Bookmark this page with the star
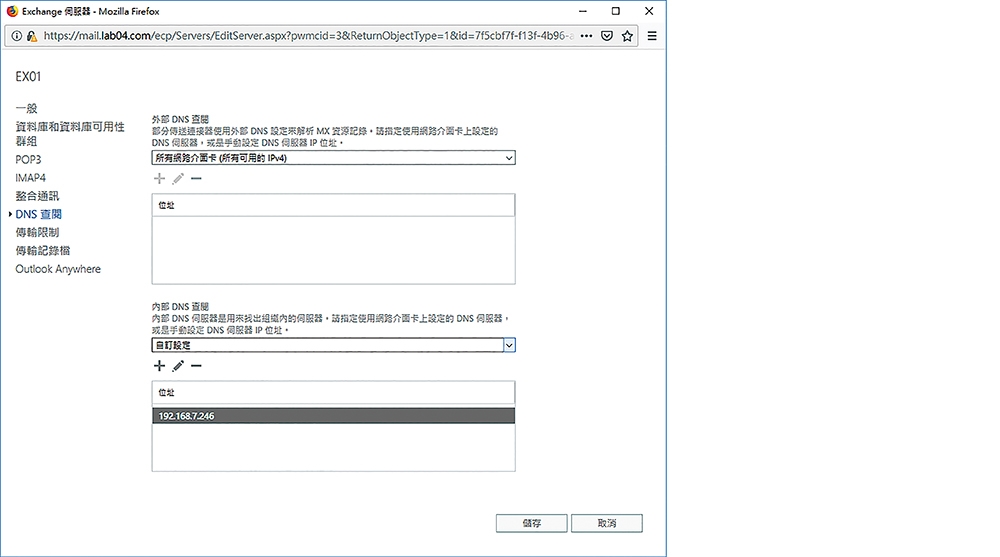 [x=628, y=36]
